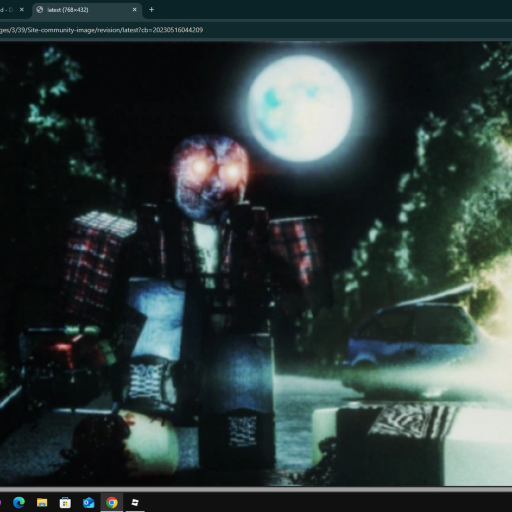The image size is (512, 512).
Task: Click the displayed monster image in the page
Action: point(256,263)
